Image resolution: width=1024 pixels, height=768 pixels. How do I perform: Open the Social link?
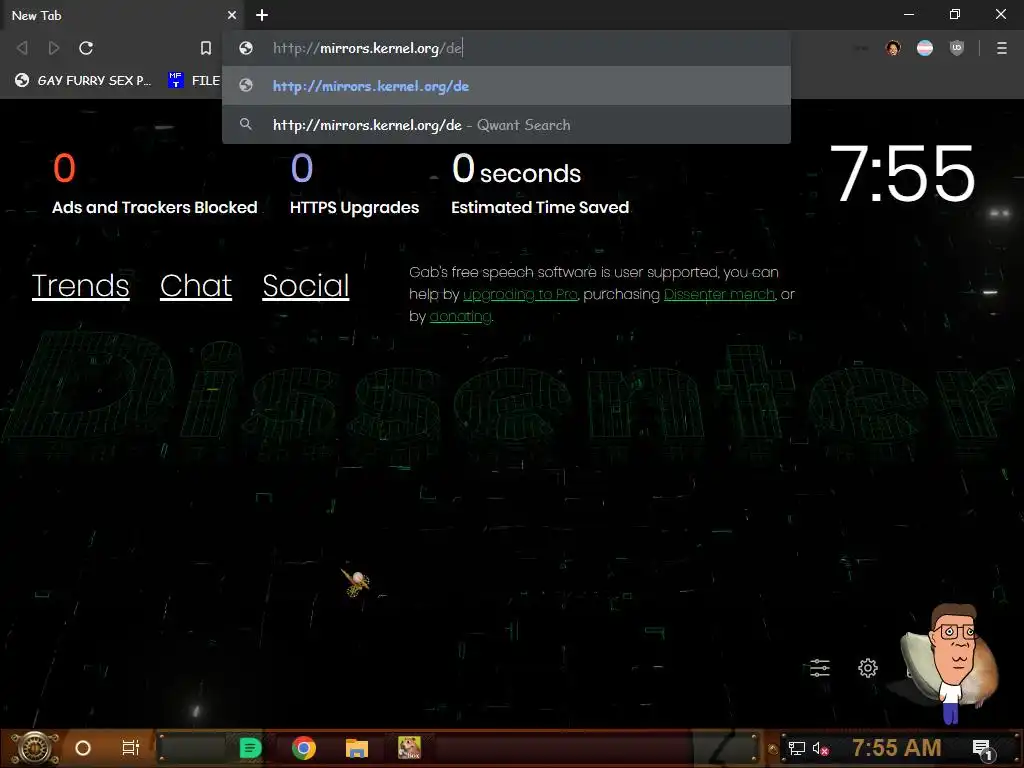click(306, 285)
